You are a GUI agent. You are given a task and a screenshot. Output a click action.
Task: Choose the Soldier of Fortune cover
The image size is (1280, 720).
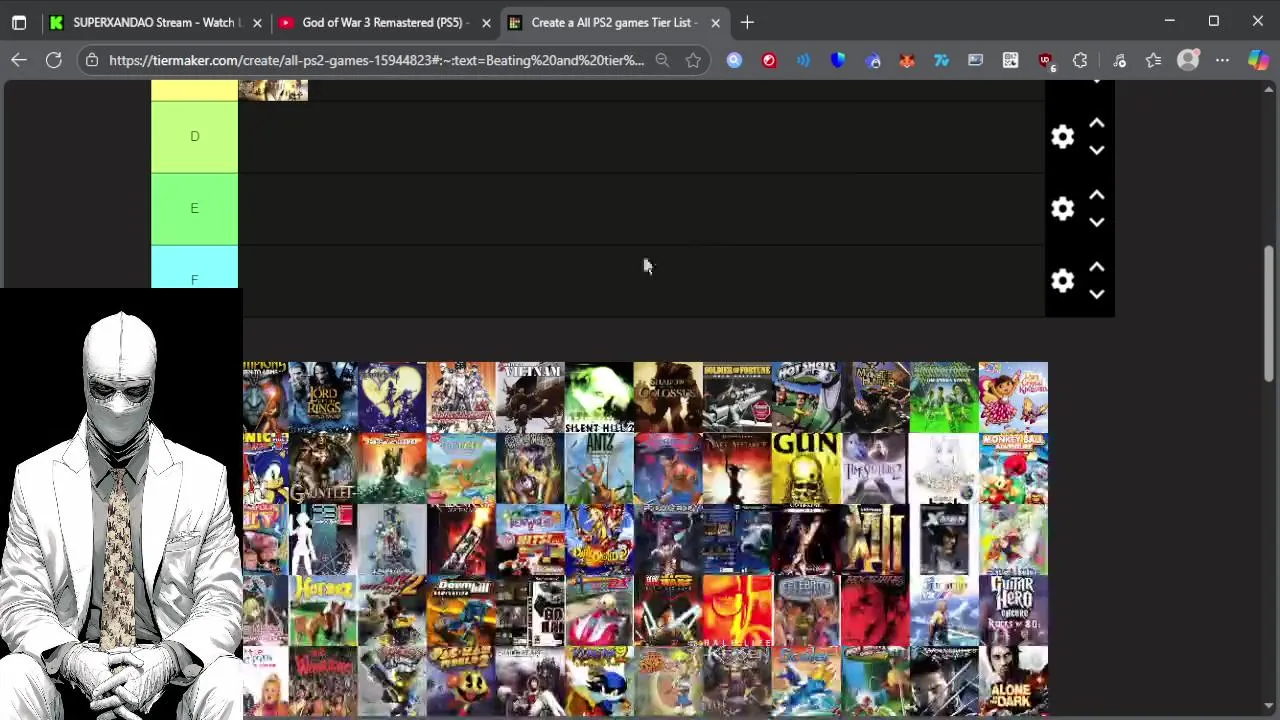[737, 397]
